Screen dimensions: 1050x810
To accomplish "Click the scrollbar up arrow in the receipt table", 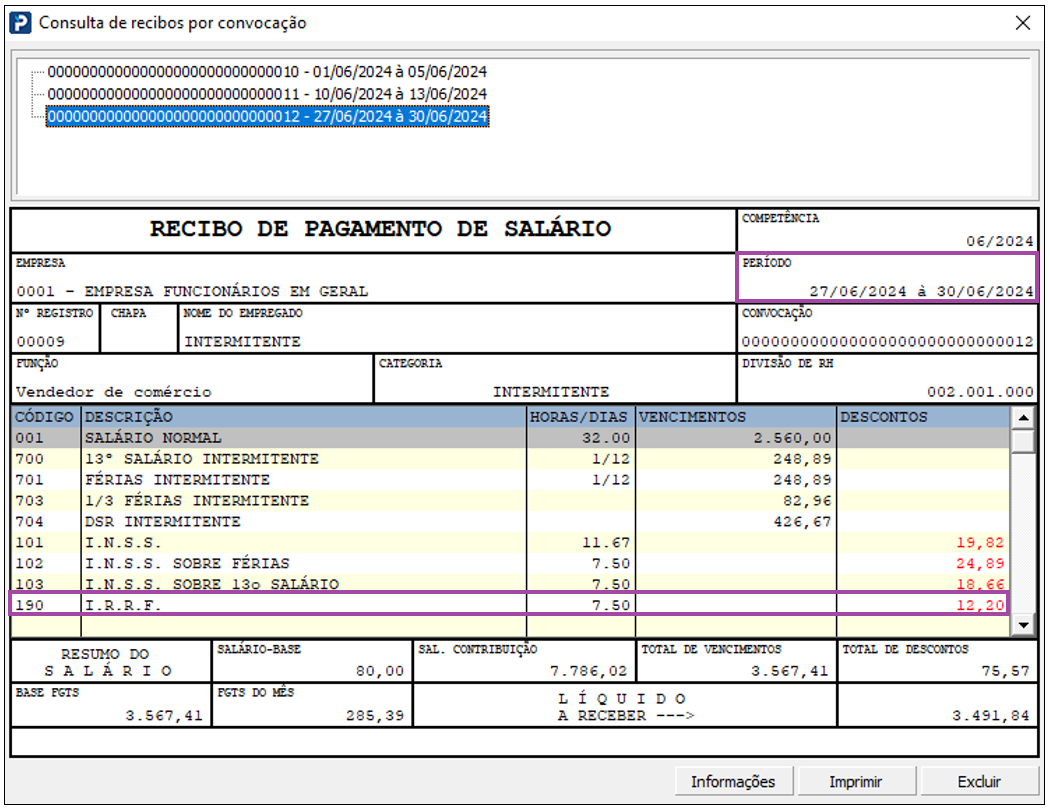I will [x=1023, y=418].
